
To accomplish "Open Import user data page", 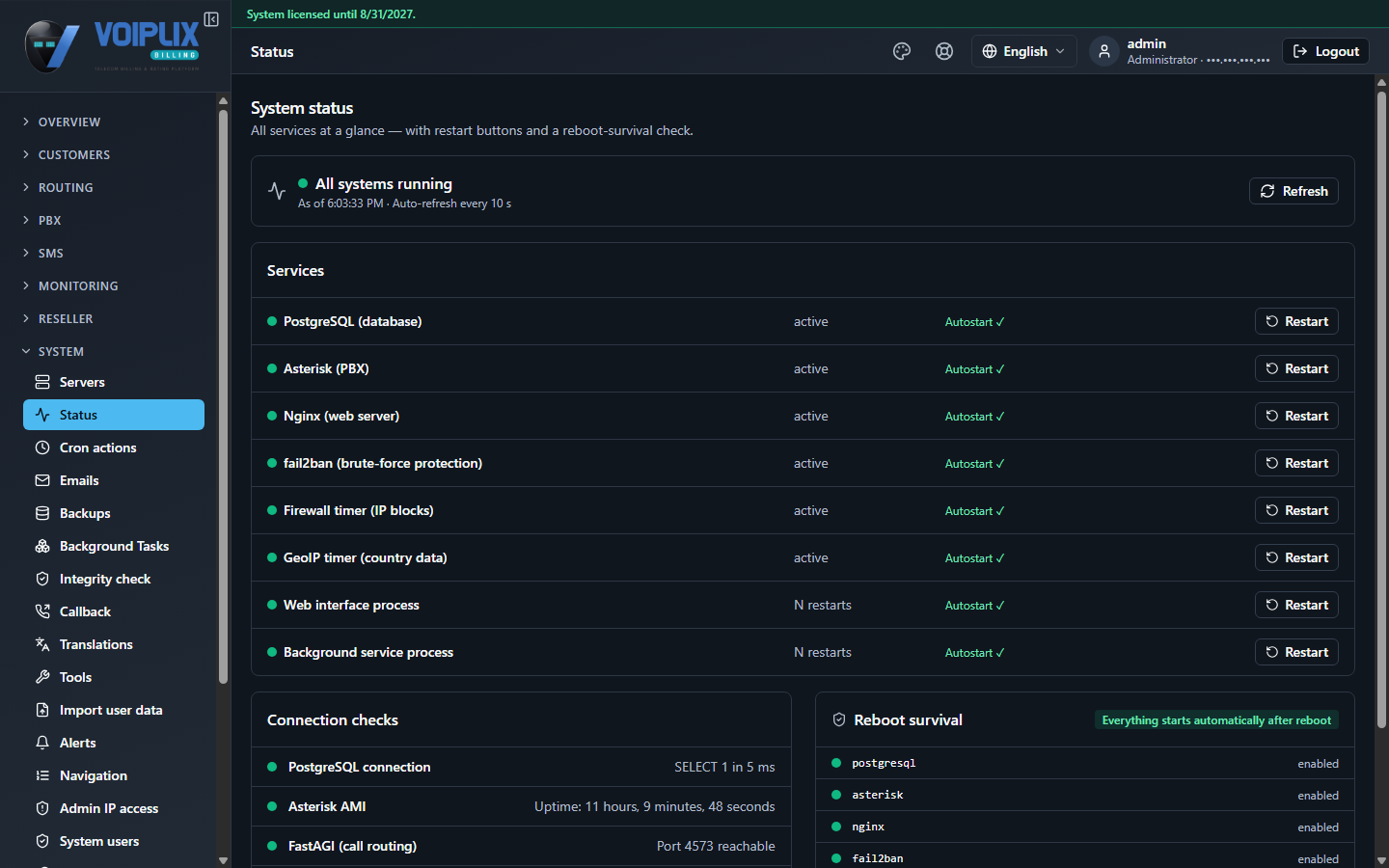I will click(x=114, y=710).
